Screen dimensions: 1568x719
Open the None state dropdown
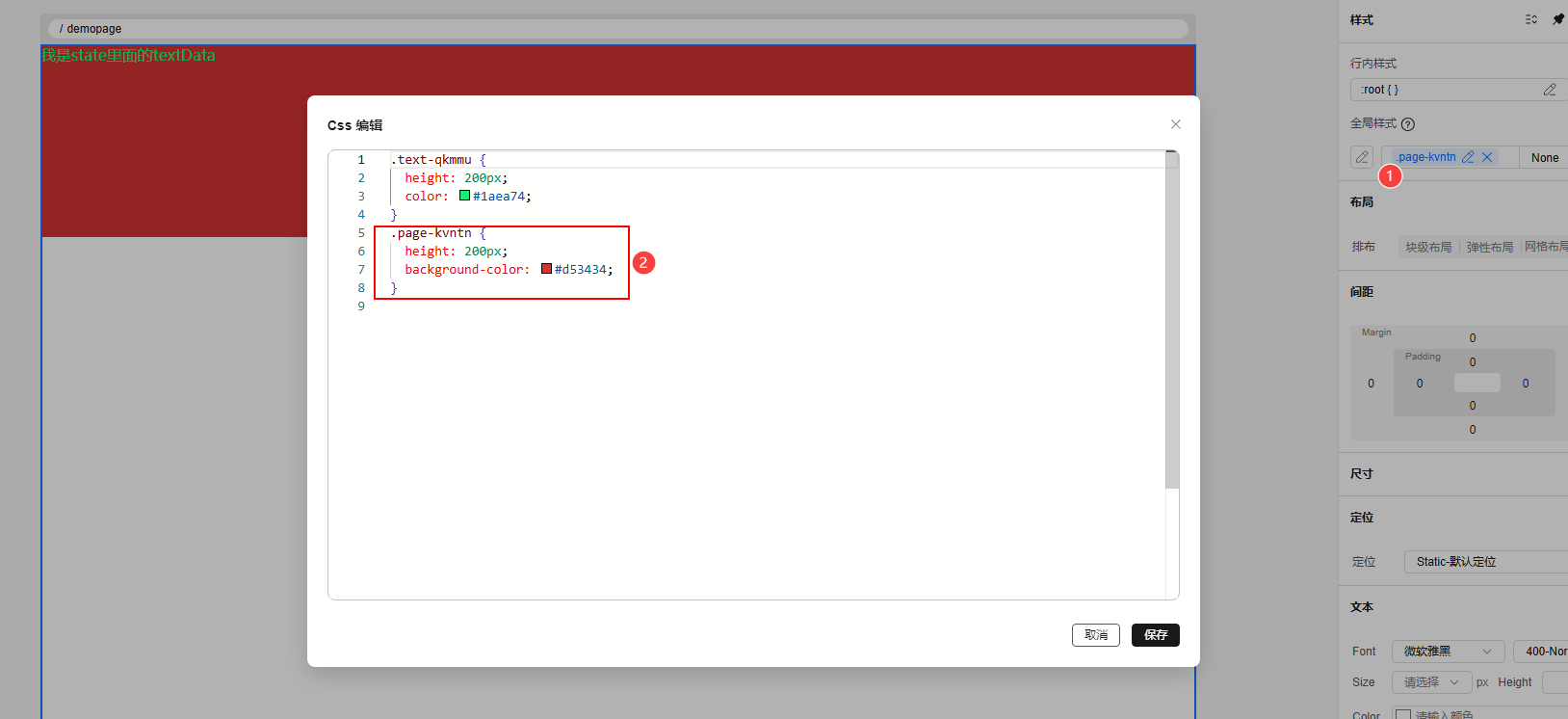click(1544, 157)
